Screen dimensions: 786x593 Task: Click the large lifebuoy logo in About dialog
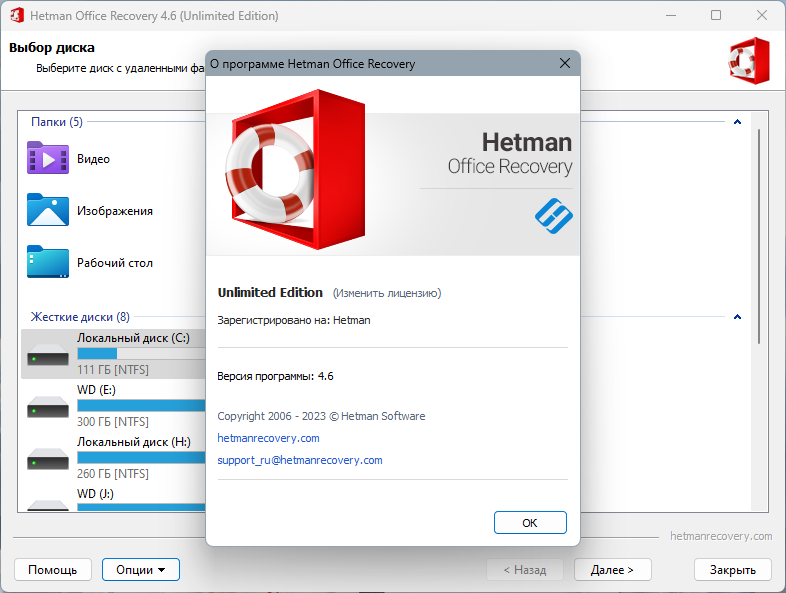[x=295, y=169]
